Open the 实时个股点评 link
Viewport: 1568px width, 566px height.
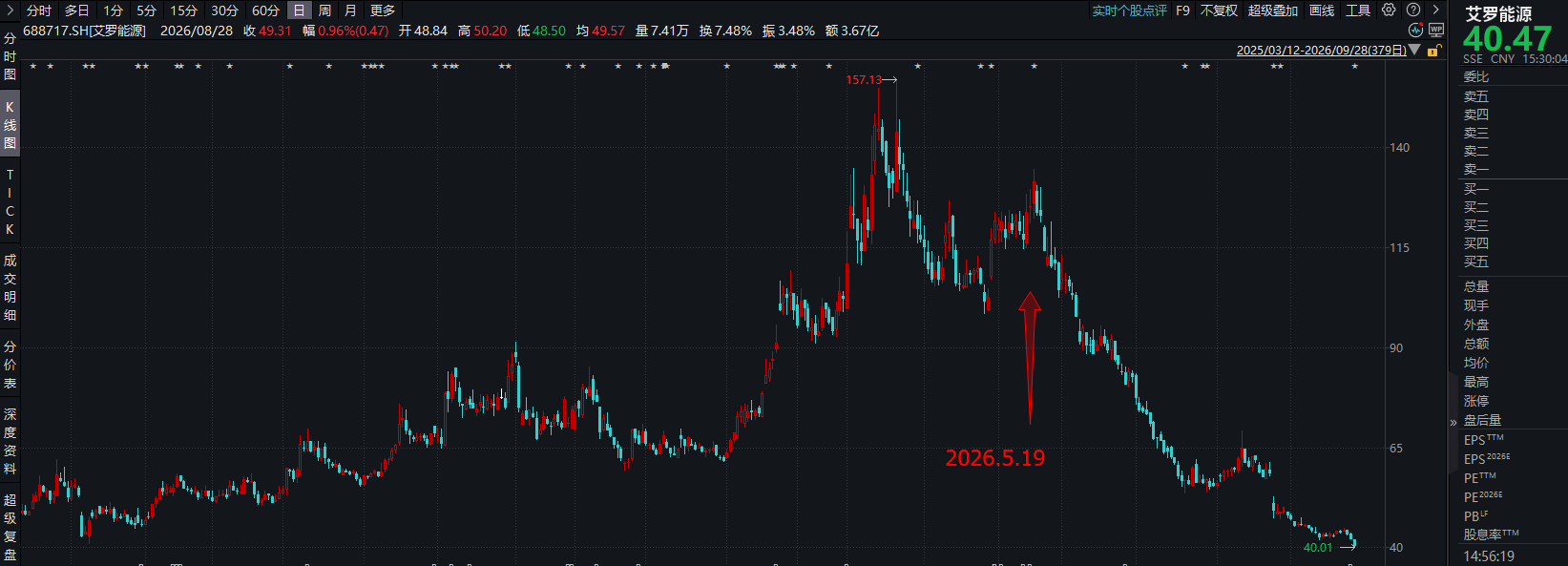tap(1130, 10)
